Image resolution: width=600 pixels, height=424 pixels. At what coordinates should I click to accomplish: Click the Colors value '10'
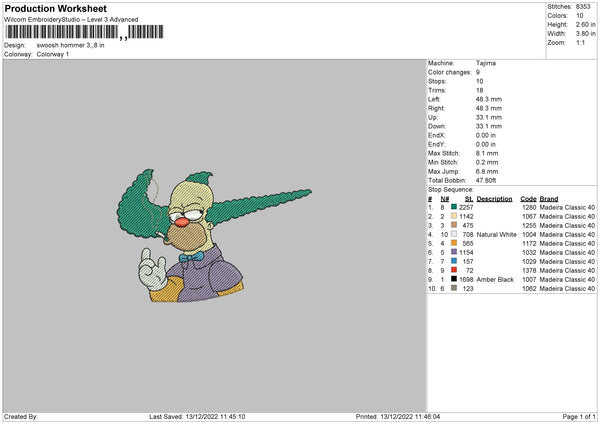[580, 16]
